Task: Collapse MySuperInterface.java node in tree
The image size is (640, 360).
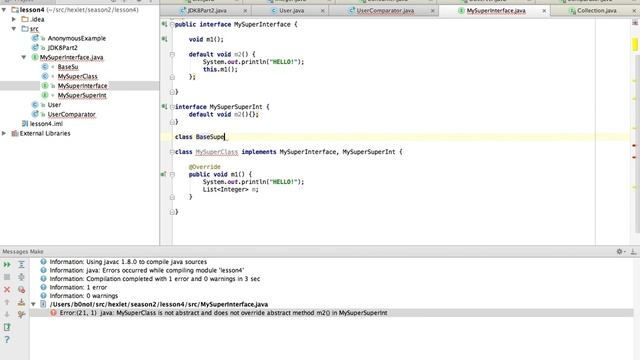Action: [x=24, y=57]
